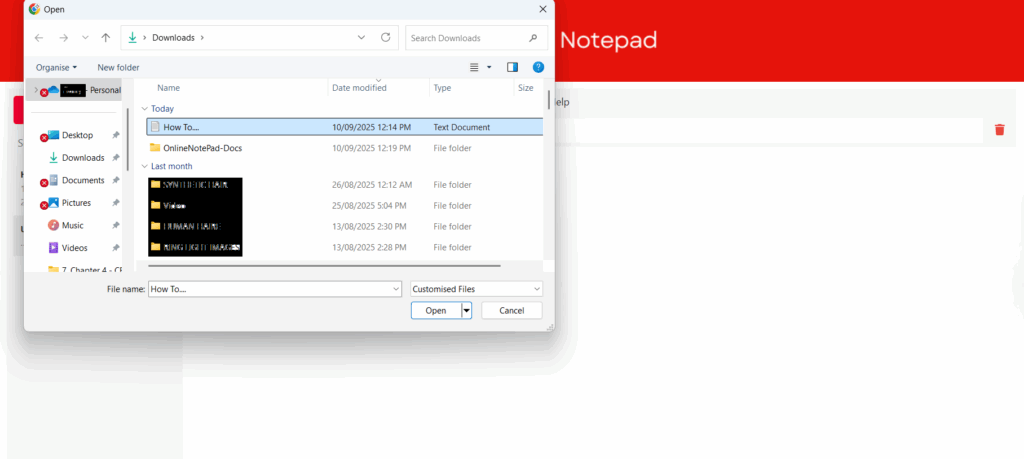1024x459 pixels.
Task: Click the Up directory arrow
Action: click(106, 38)
